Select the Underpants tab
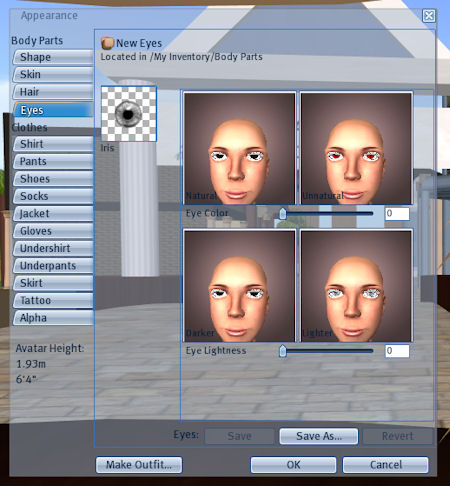Image resolution: width=450 pixels, height=486 pixels. [53, 266]
